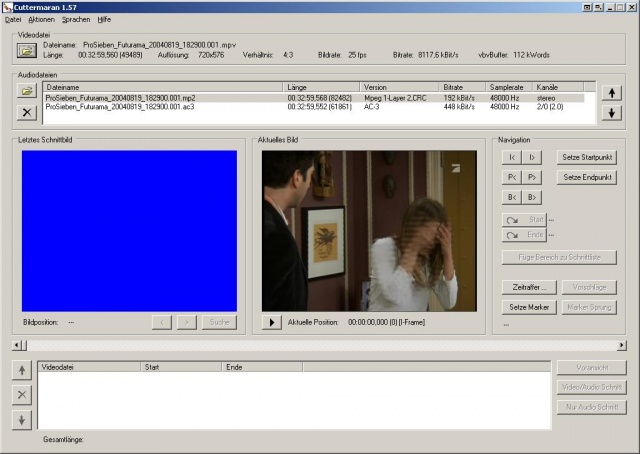Remove the selected audio file with X
This screenshot has height=454, width=640.
point(26,112)
